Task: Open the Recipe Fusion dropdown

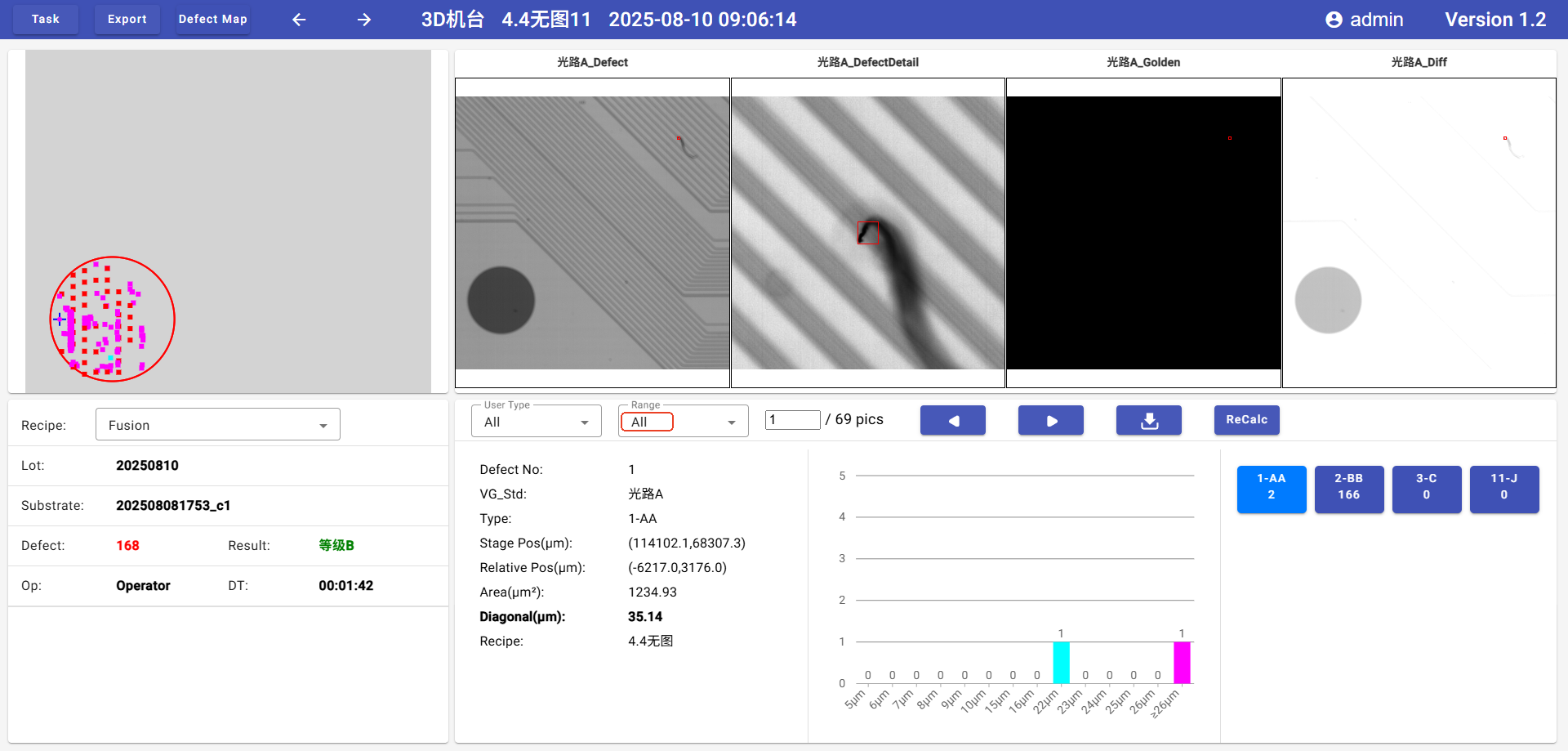Action: [217, 425]
